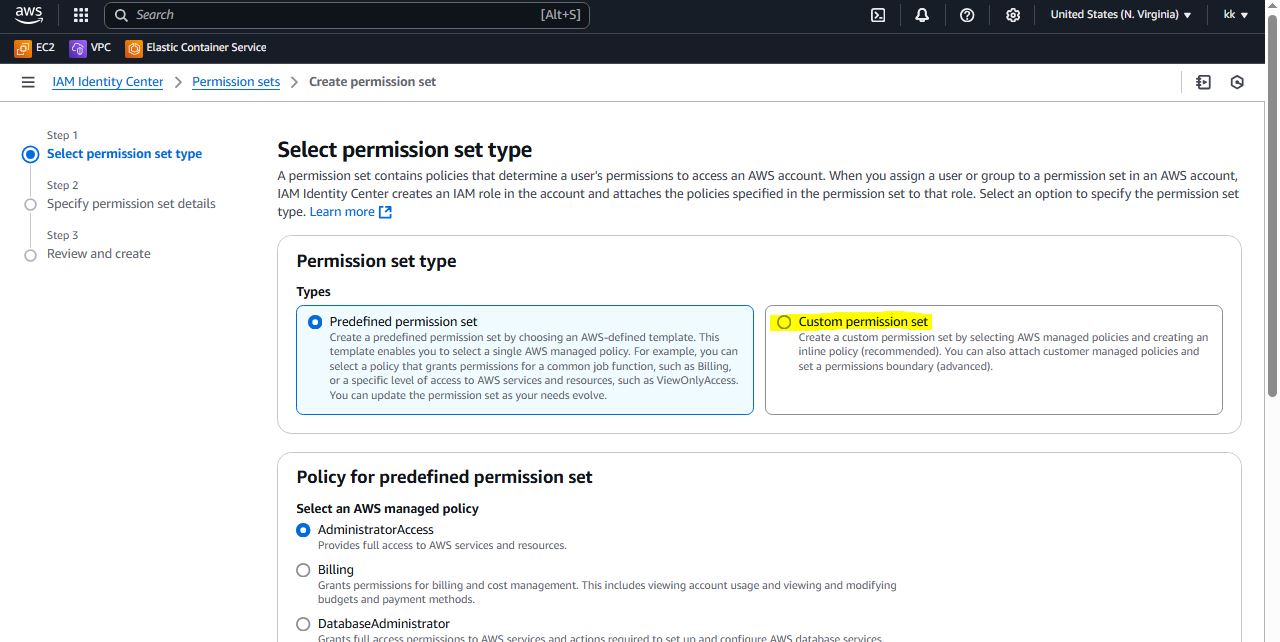
Task: Click the page vertical scrollbar
Action: [1272, 250]
